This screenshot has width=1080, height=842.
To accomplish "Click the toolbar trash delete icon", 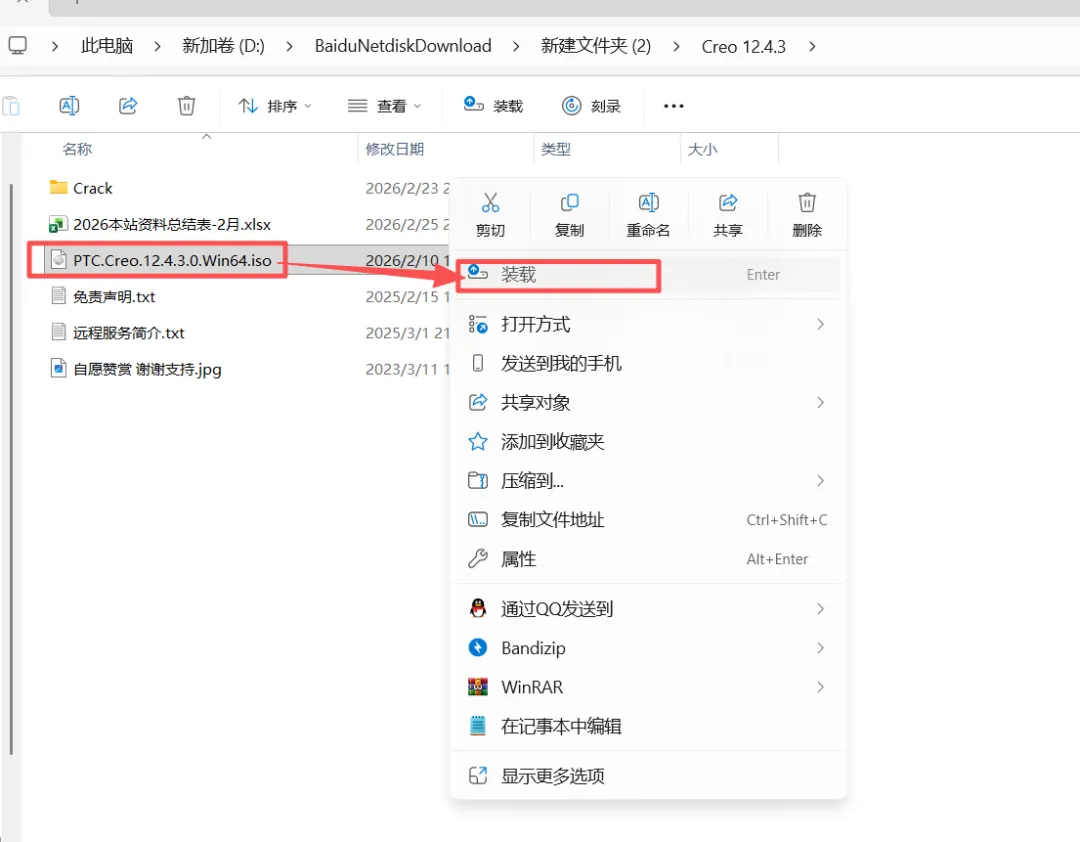I will 187,105.
